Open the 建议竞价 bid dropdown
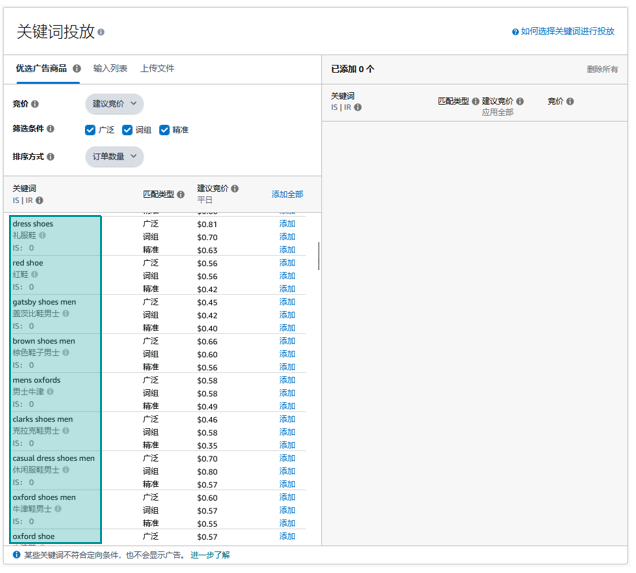Image resolution: width=636 pixels, height=573 pixels. (x=114, y=104)
